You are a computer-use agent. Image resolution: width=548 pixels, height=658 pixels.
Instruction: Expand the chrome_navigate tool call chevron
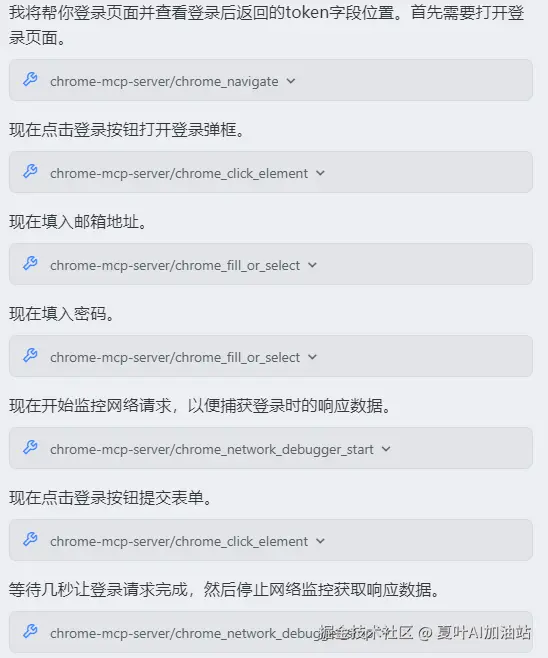291,81
